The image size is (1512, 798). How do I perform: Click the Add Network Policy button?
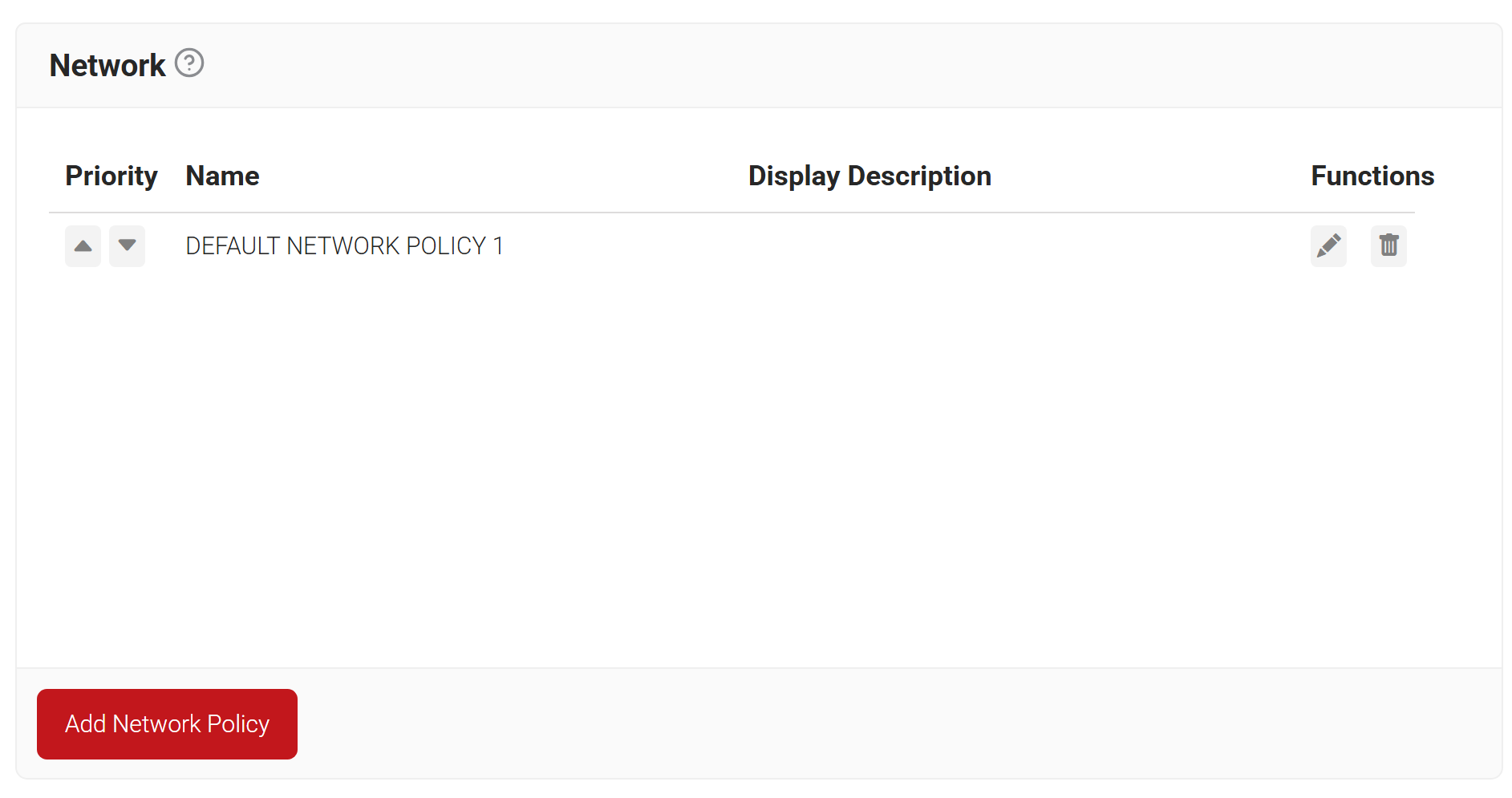click(167, 724)
